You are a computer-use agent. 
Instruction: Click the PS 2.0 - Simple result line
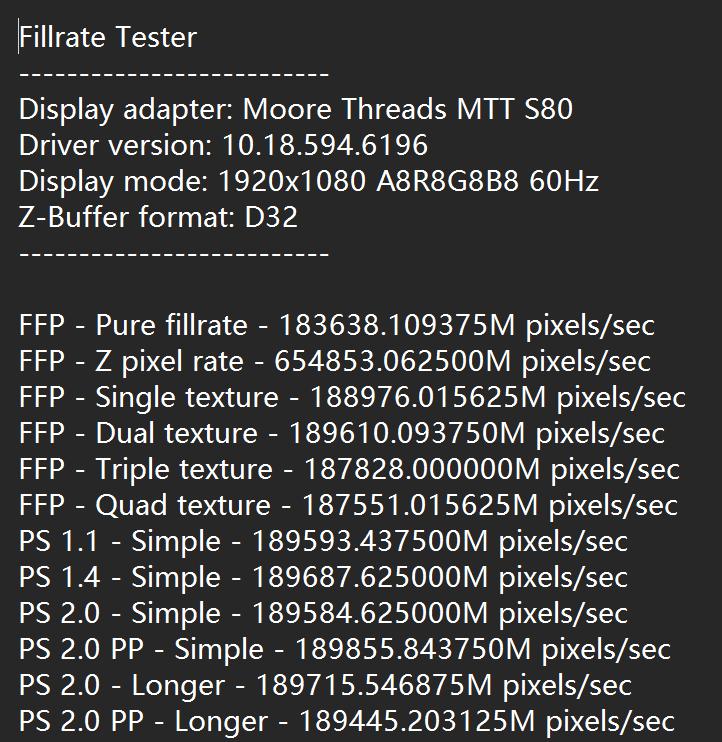point(323,614)
